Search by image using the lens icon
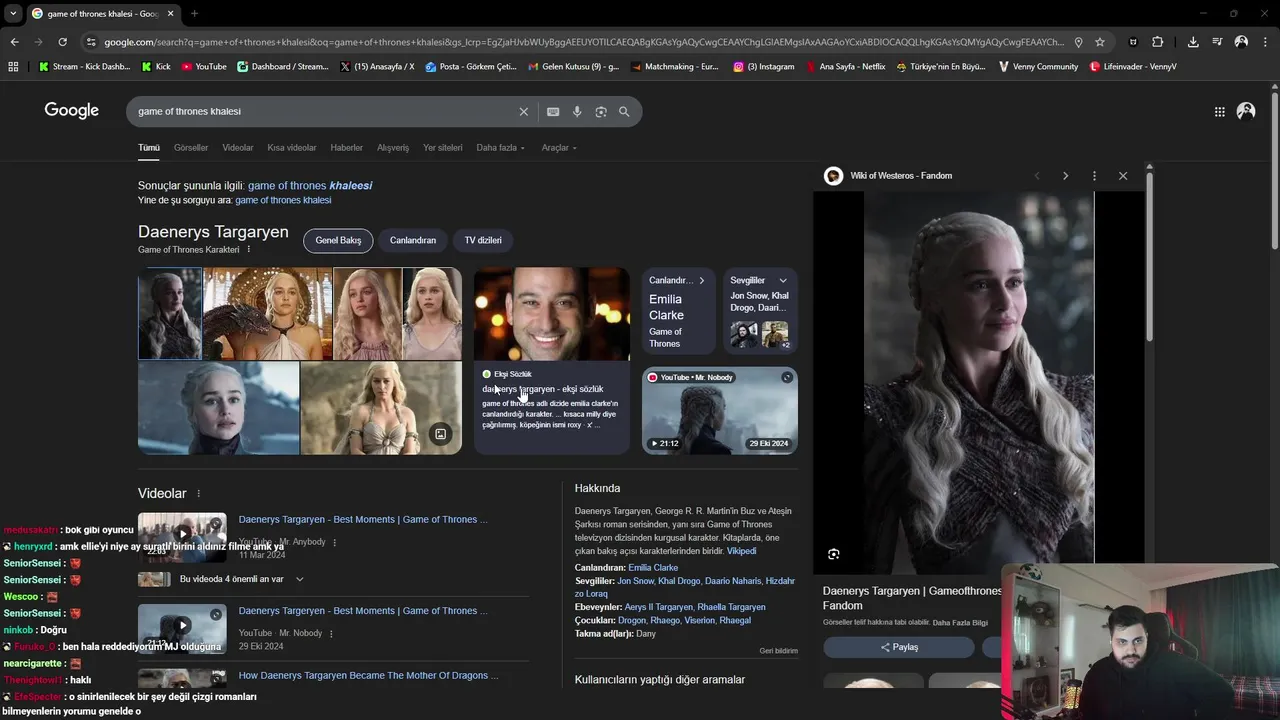 (x=601, y=112)
